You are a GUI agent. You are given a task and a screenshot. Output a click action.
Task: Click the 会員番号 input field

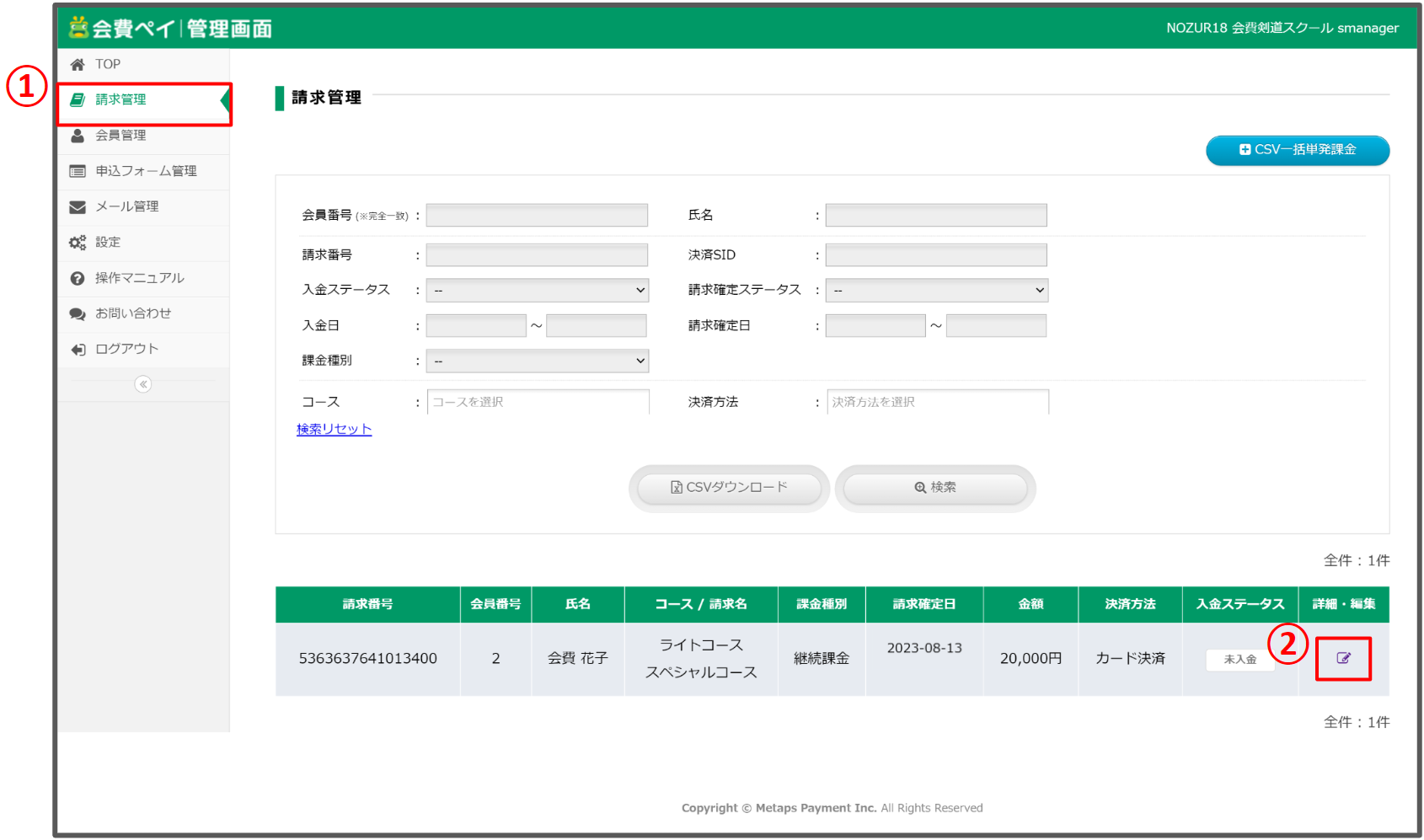pyautogui.click(x=537, y=215)
